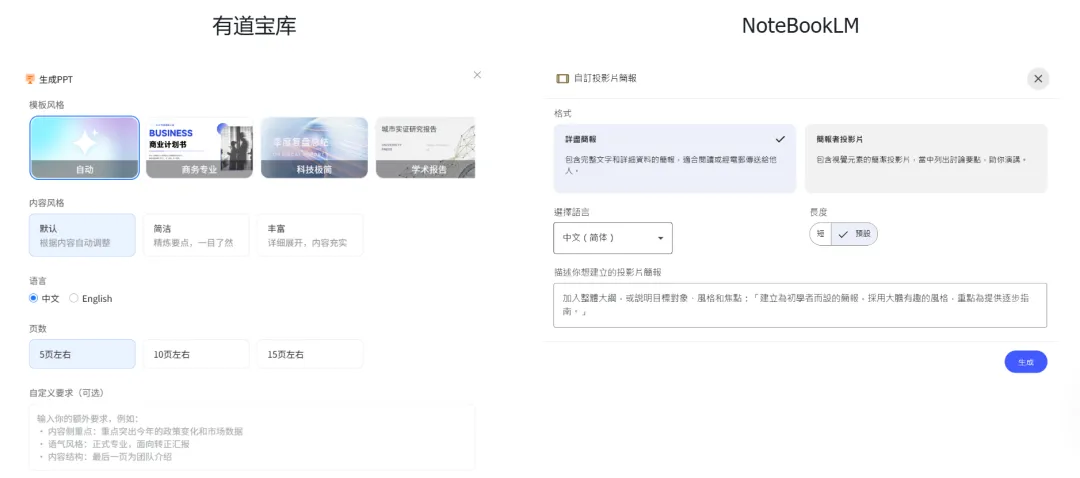This screenshot has width=1080, height=478.
Task: Click the 選擇語言 label
Action: (x=572, y=212)
